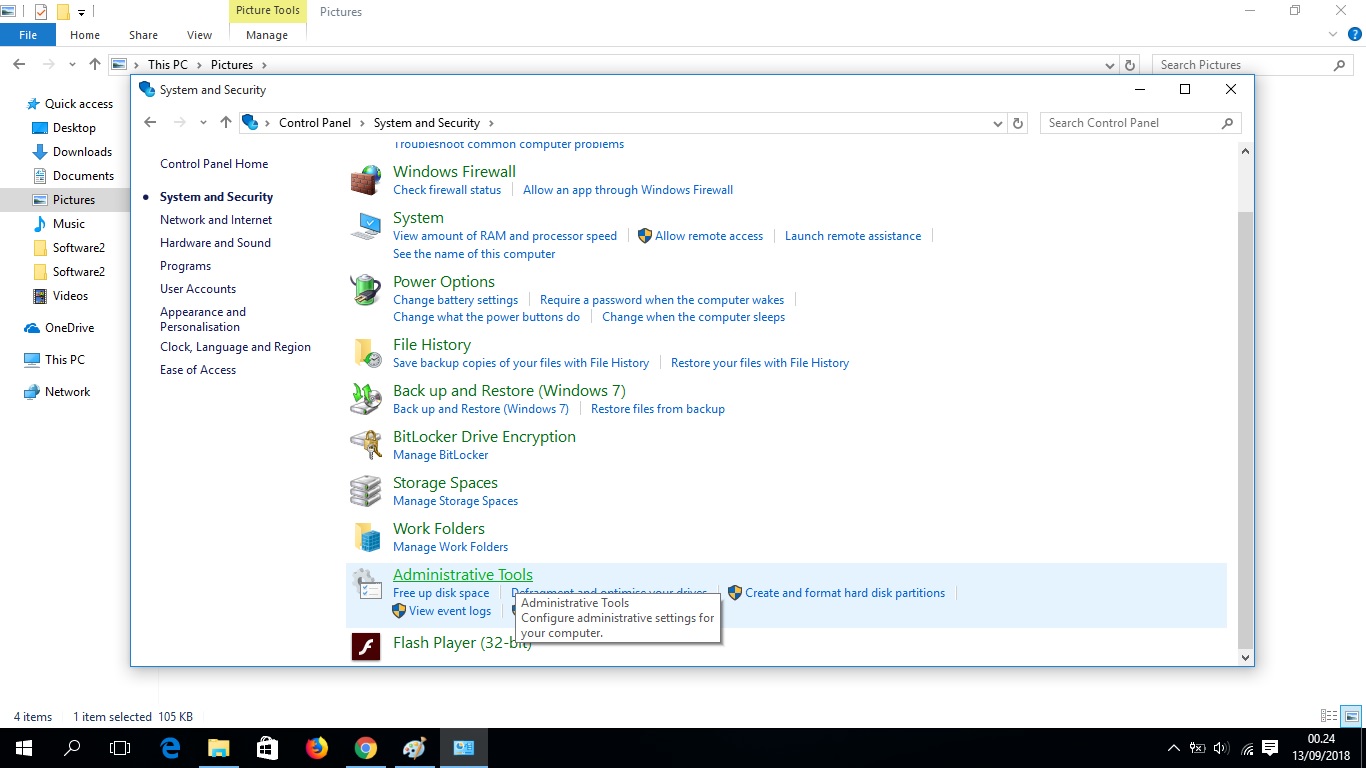Open Control Panel address history dropdown
Image resolution: width=1366 pixels, height=768 pixels.
coord(998,123)
